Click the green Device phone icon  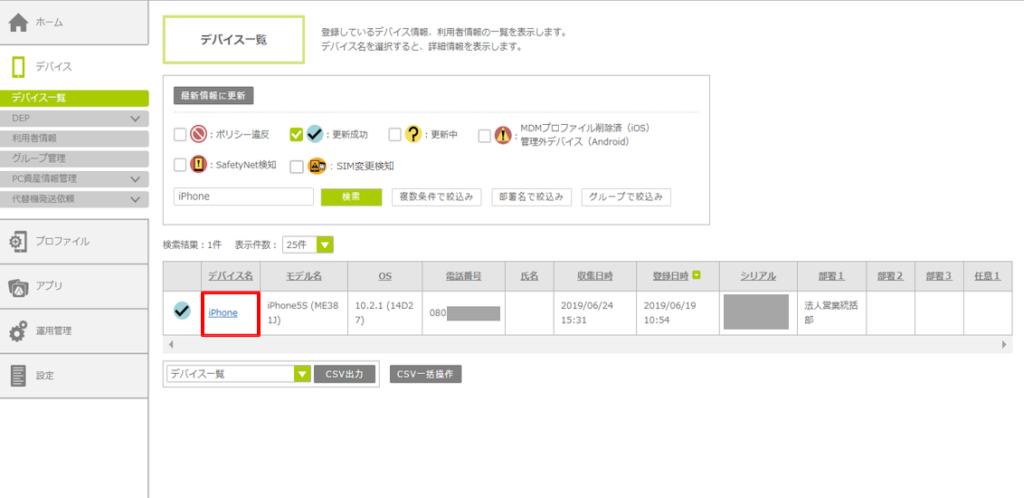[x=18, y=66]
